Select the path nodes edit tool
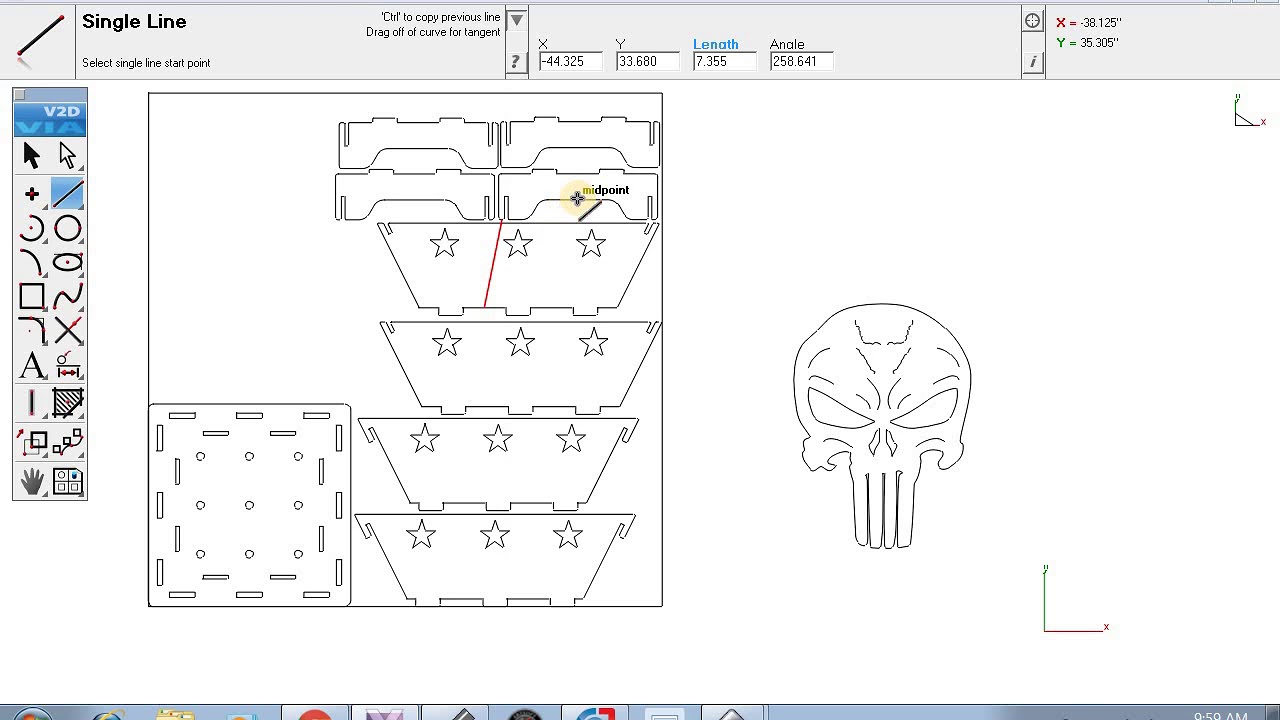 [67, 442]
